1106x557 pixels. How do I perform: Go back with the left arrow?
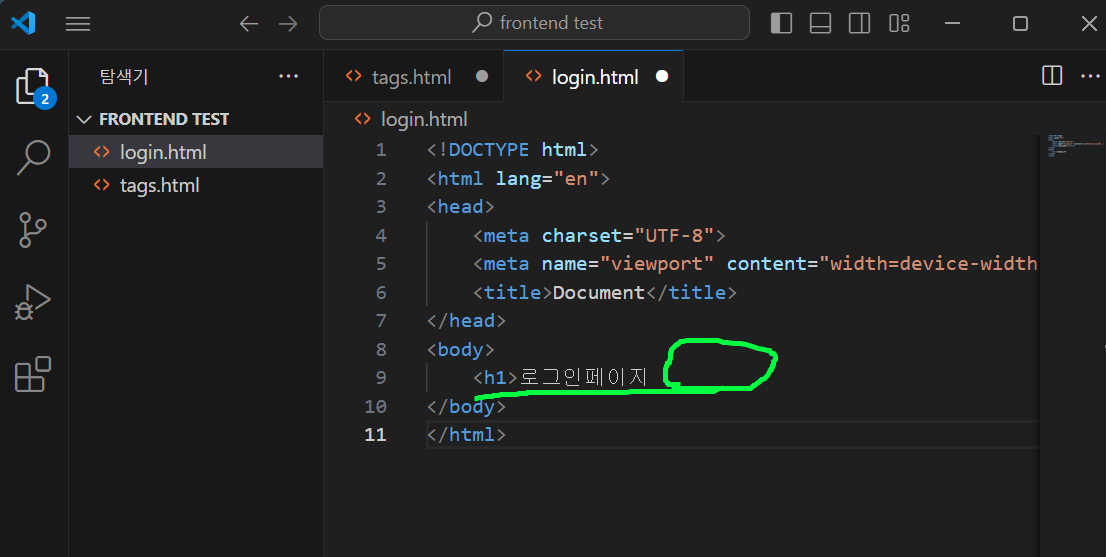click(x=248, y=24)
